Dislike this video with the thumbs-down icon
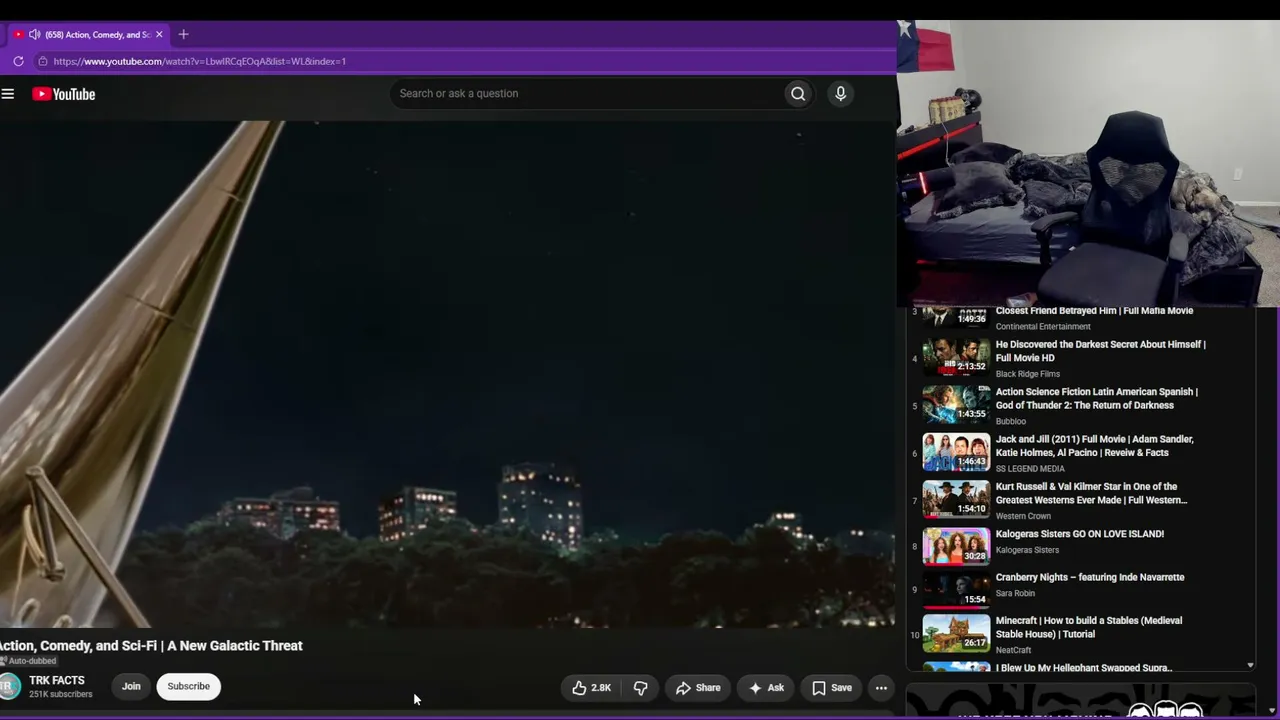 pyautogui.click(x=641, y=688)
